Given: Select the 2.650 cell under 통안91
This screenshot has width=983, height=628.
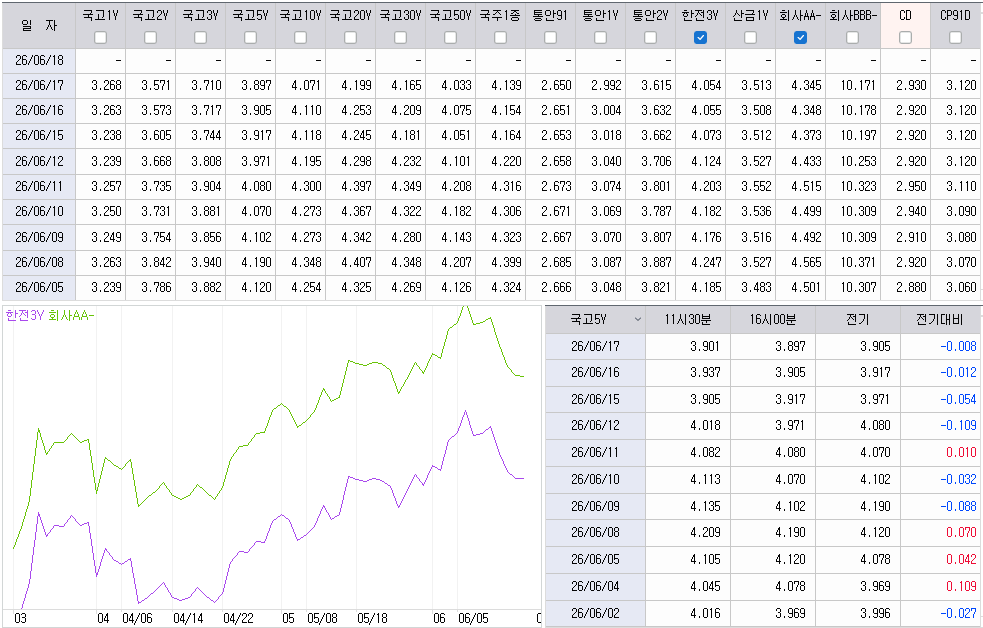Looking at the screenshot, I should tap(556, 85).
